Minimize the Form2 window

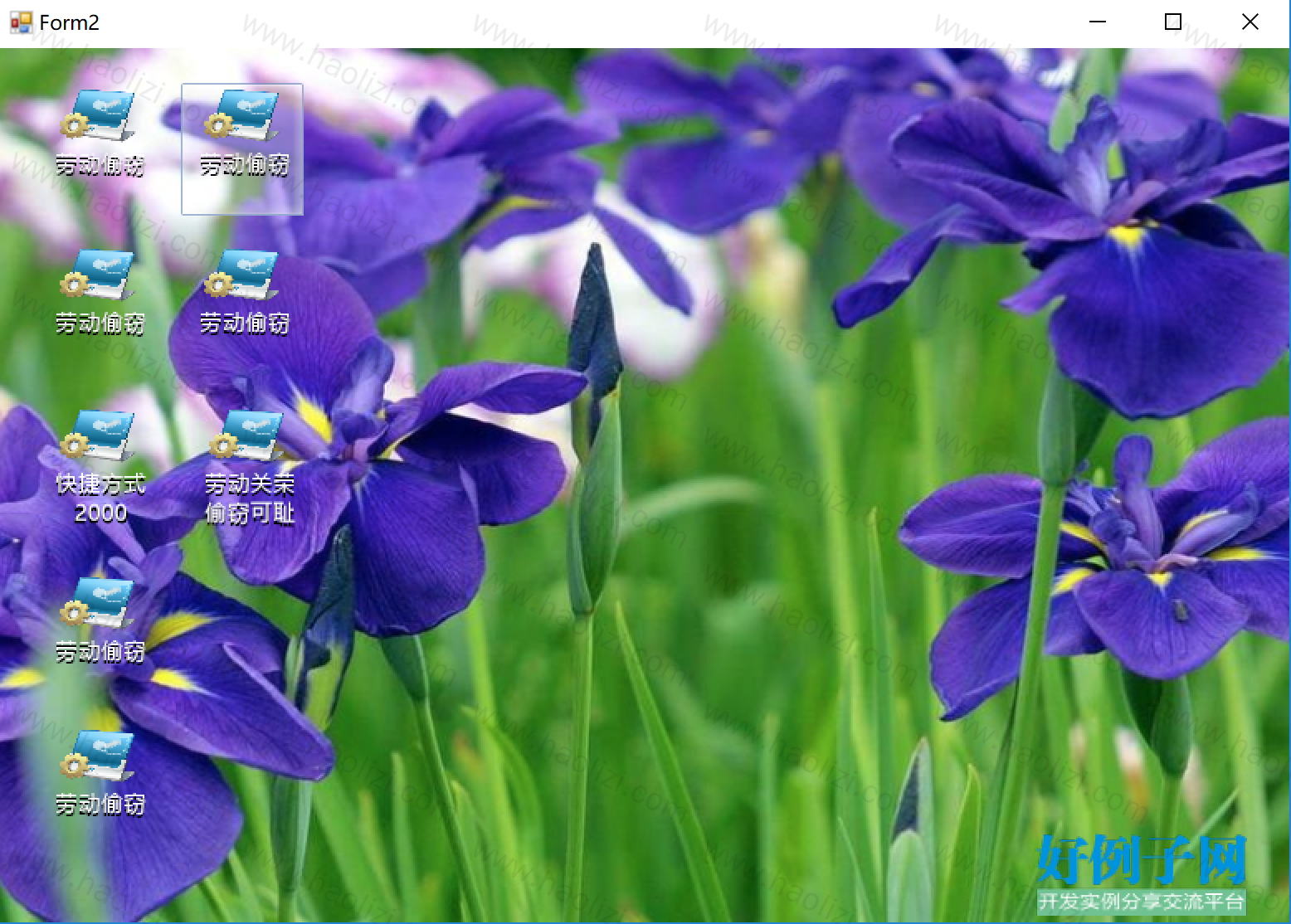pos(1098,22)
